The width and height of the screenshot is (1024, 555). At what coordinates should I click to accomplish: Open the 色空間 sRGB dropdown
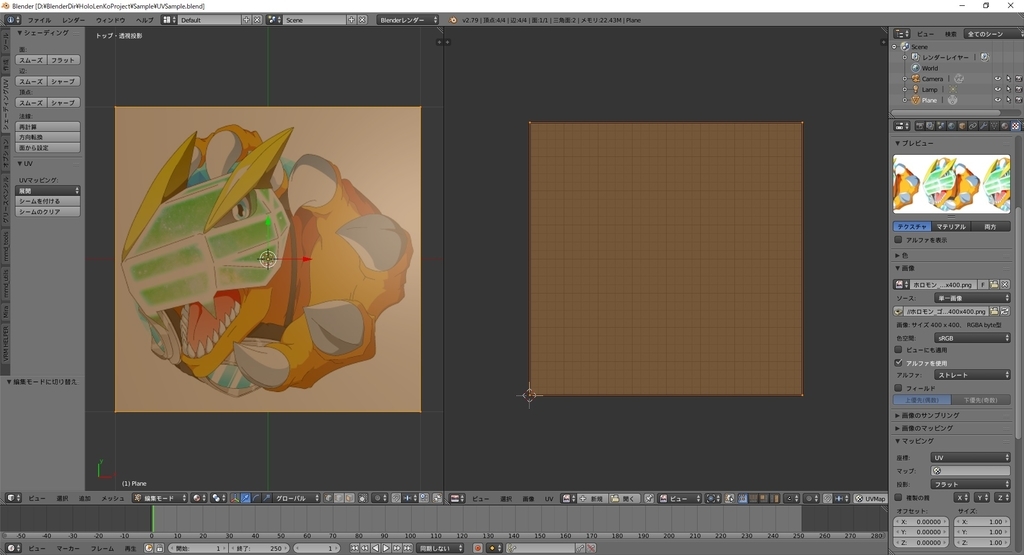click(972, 338)
